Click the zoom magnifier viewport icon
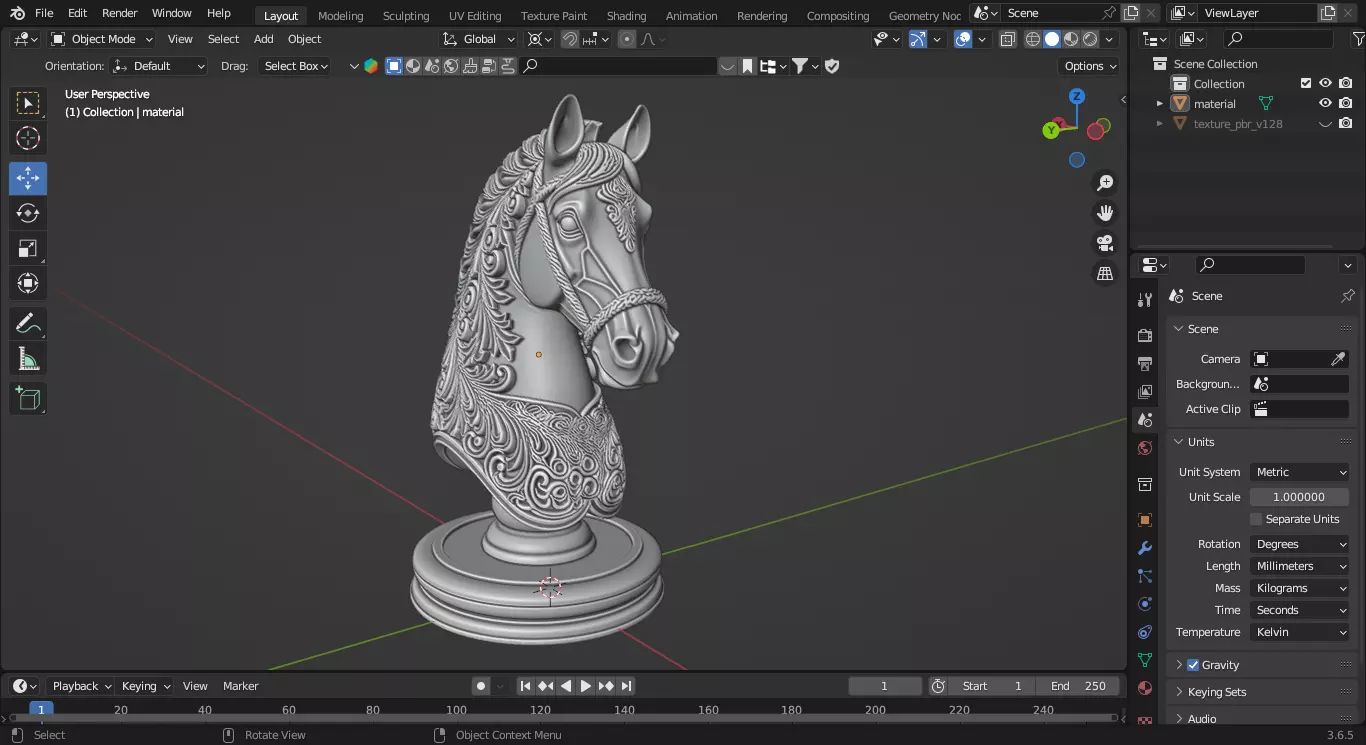1366x745 pixels. (1105, 183)
